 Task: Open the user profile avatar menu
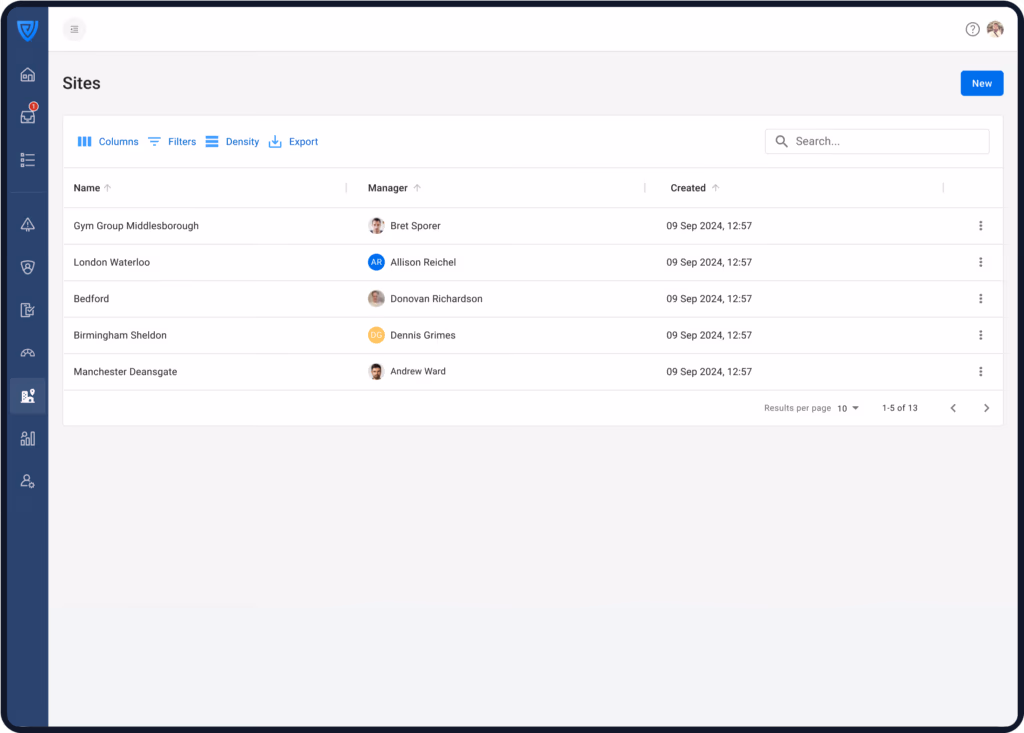coord(995,29)
